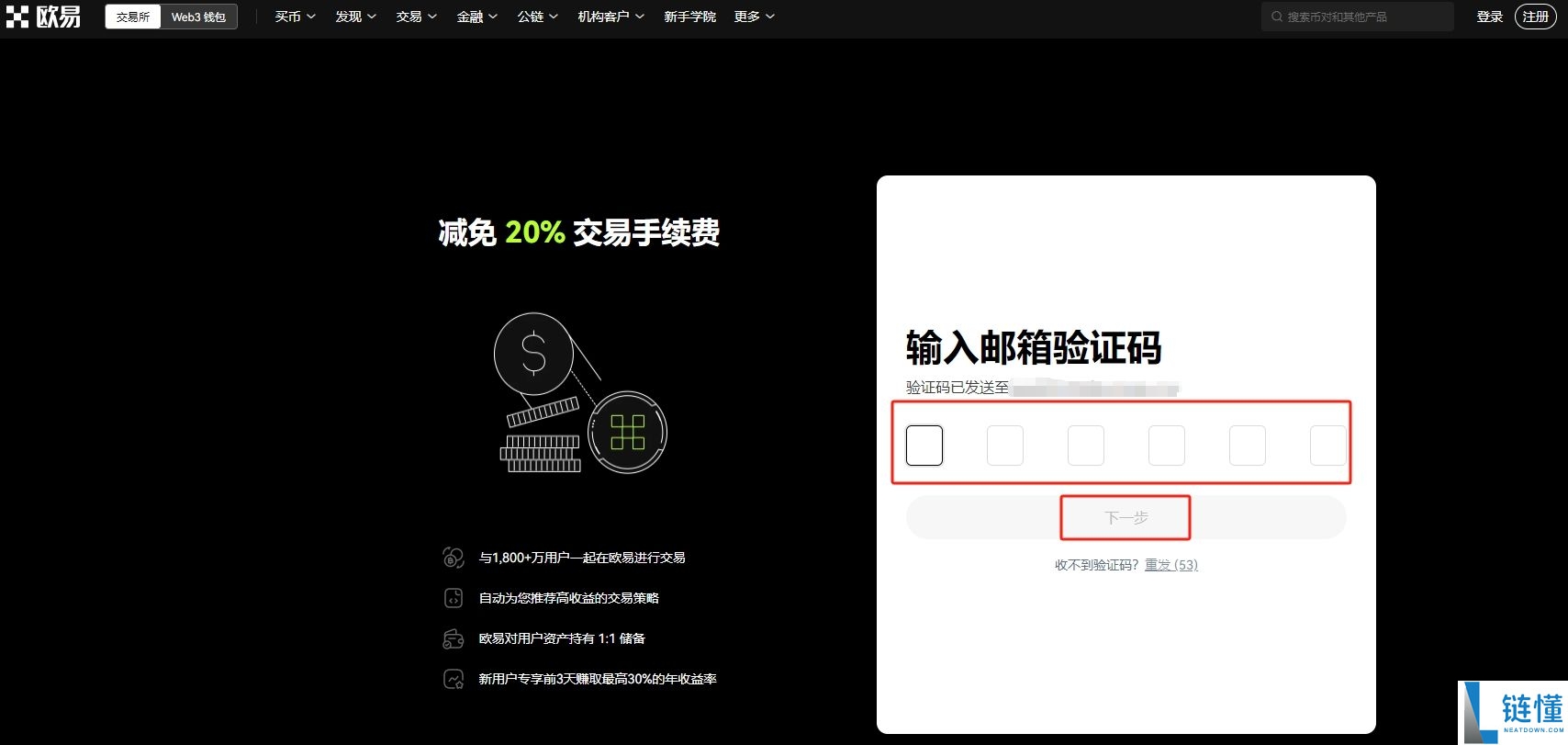Click the 收不到验证码? text
This screenshot has width=1568, height=745.
(x=1097, y=565)
